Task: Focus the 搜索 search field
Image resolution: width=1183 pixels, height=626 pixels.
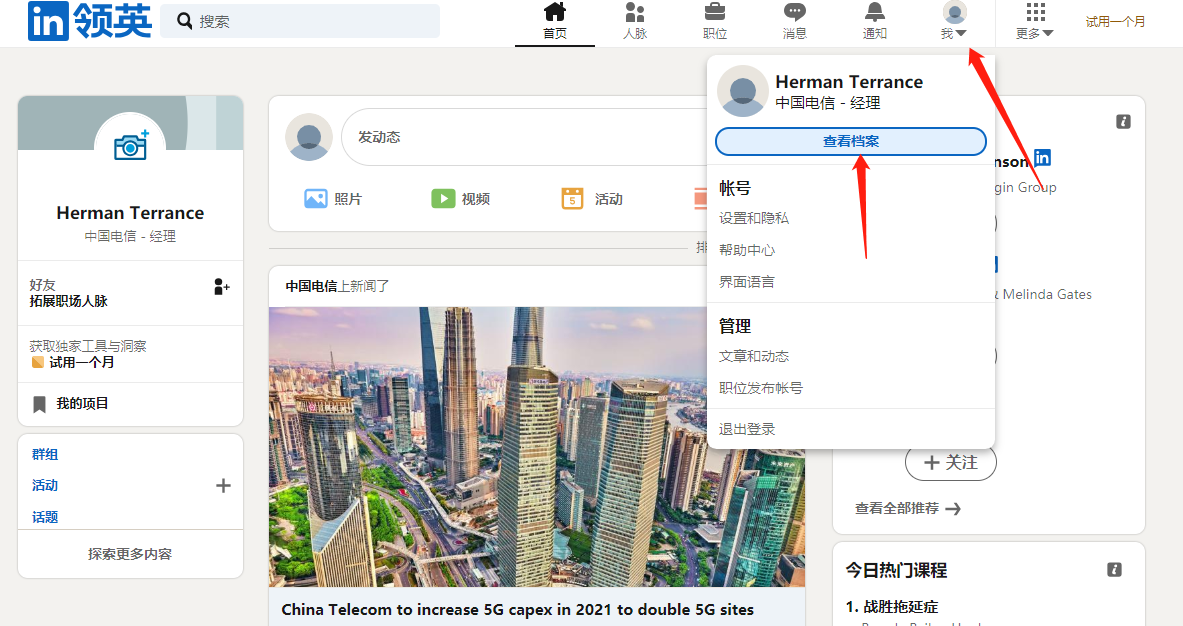Action: click(300, 21)
